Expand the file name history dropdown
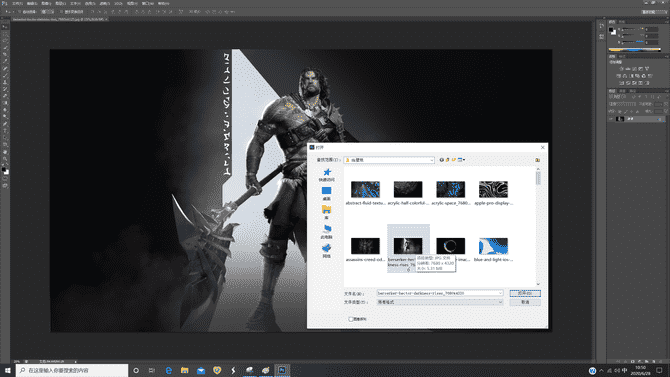Viewport: 670px width, 377px height. pyautogui.click(x=500, y=293)
